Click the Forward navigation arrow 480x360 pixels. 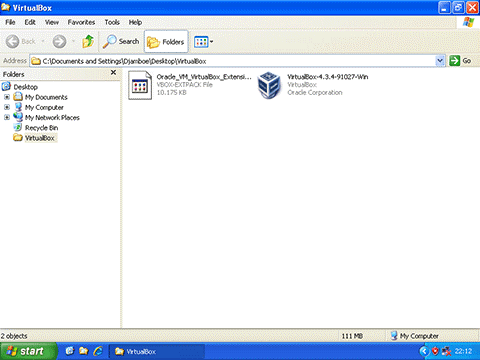click(60, 42)
